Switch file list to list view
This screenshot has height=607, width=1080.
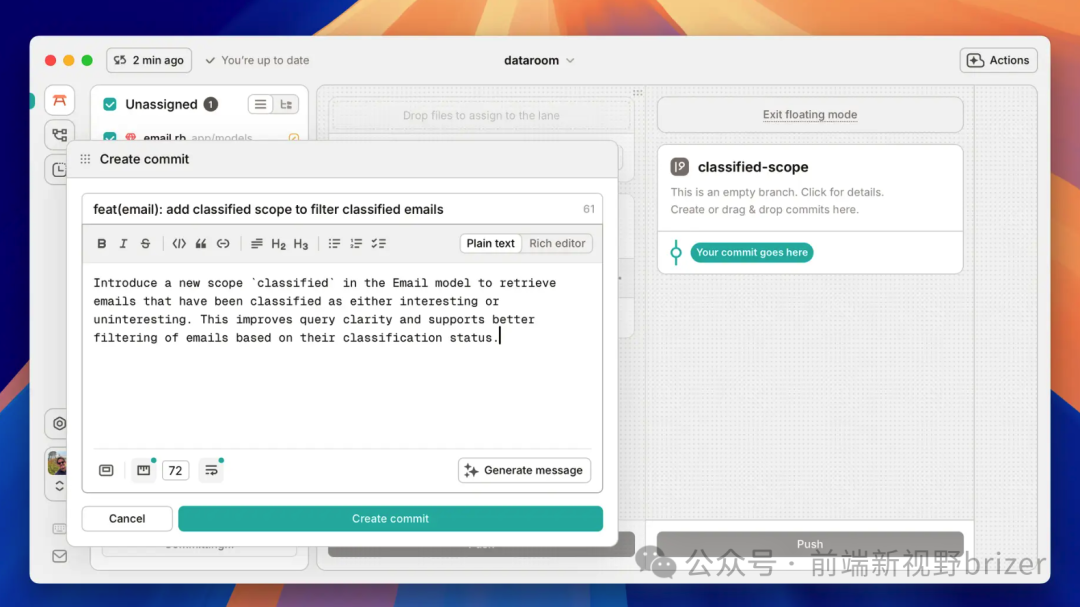pyautogui.click(x=260, y=104)
